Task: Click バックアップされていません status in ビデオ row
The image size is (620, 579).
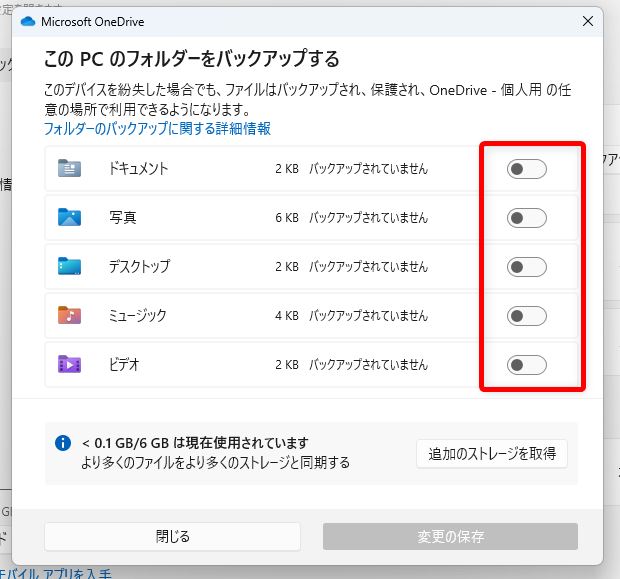Action: [369, 364]
